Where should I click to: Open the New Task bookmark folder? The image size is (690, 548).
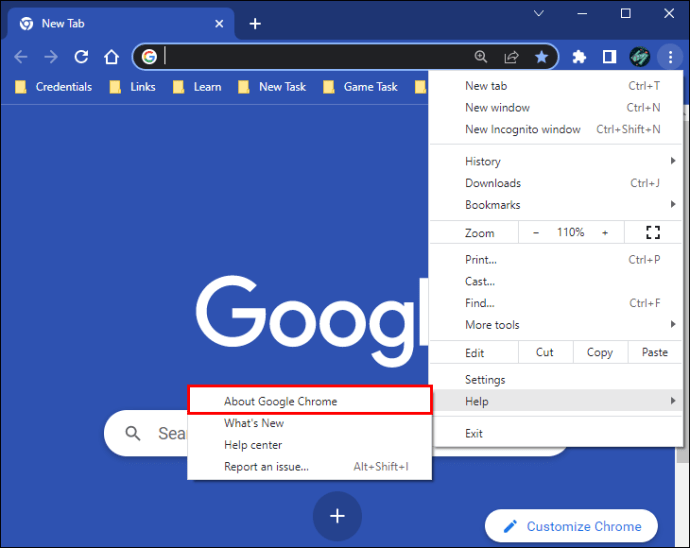[x=272, y=87]
